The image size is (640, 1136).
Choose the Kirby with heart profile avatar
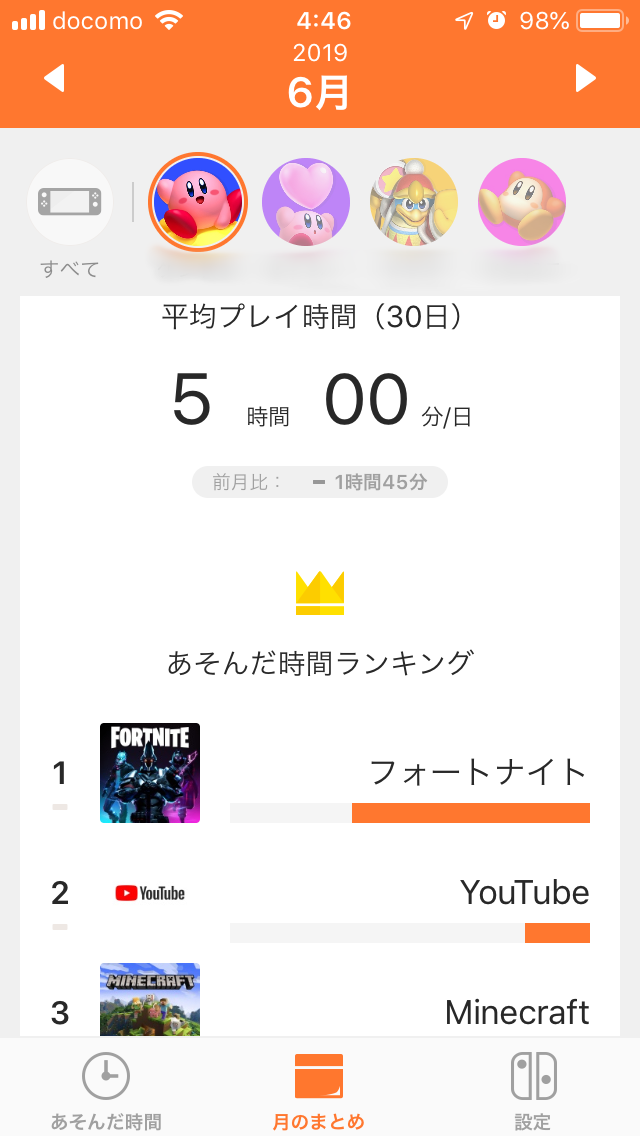pos(306,202)
